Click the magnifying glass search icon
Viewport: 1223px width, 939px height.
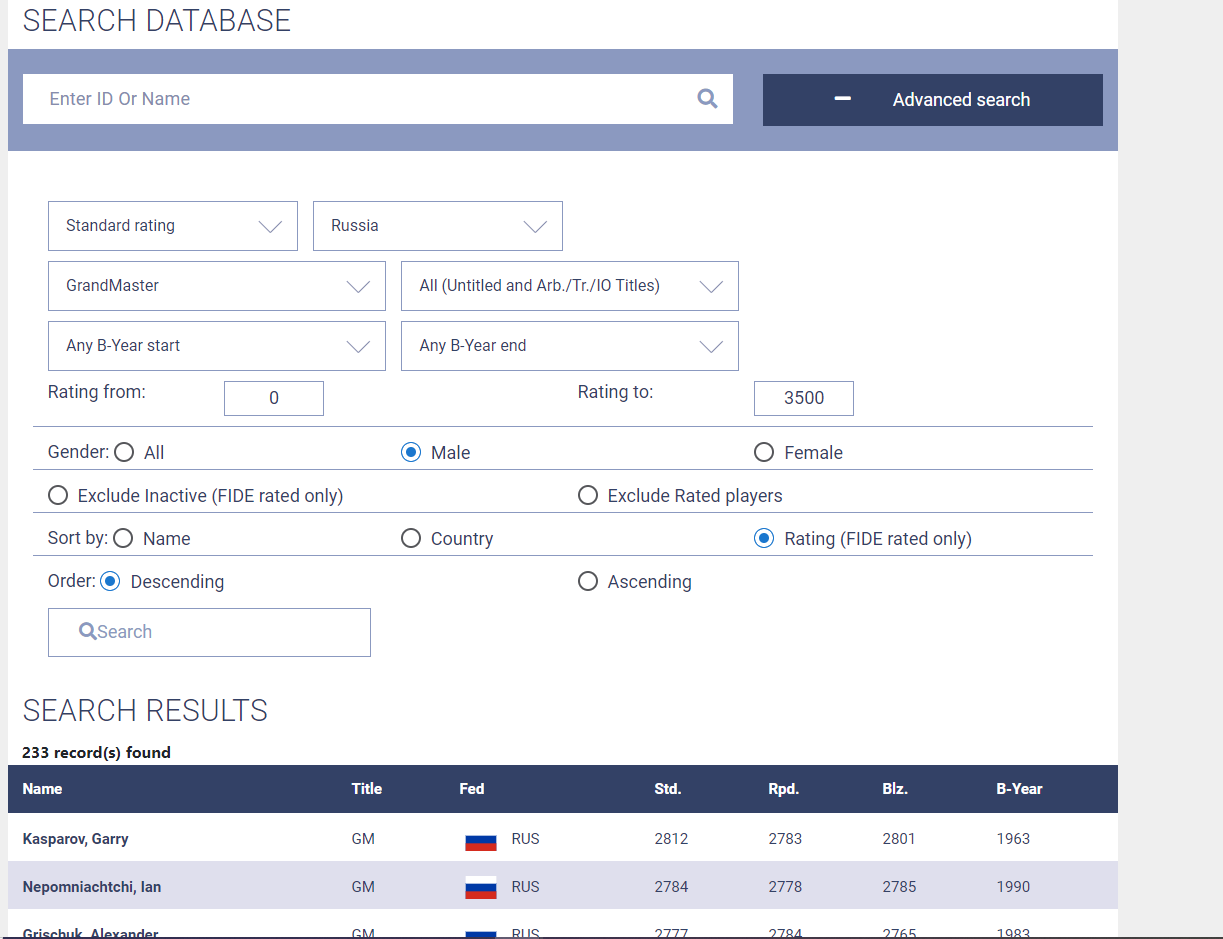[707, 99]
